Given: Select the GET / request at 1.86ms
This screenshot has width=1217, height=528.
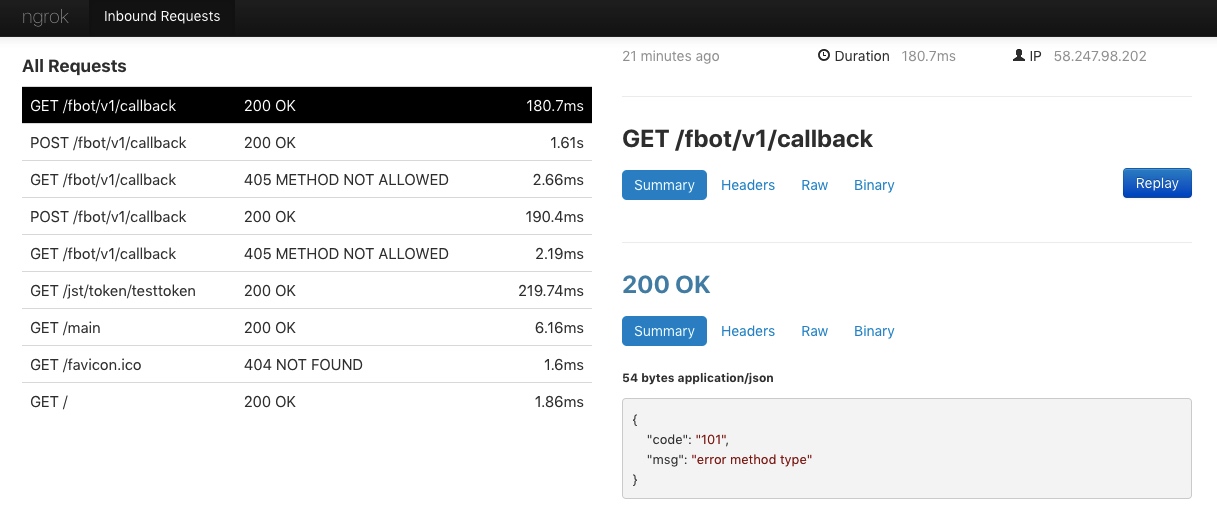Looking at the screenshot, I should point(306,402).
